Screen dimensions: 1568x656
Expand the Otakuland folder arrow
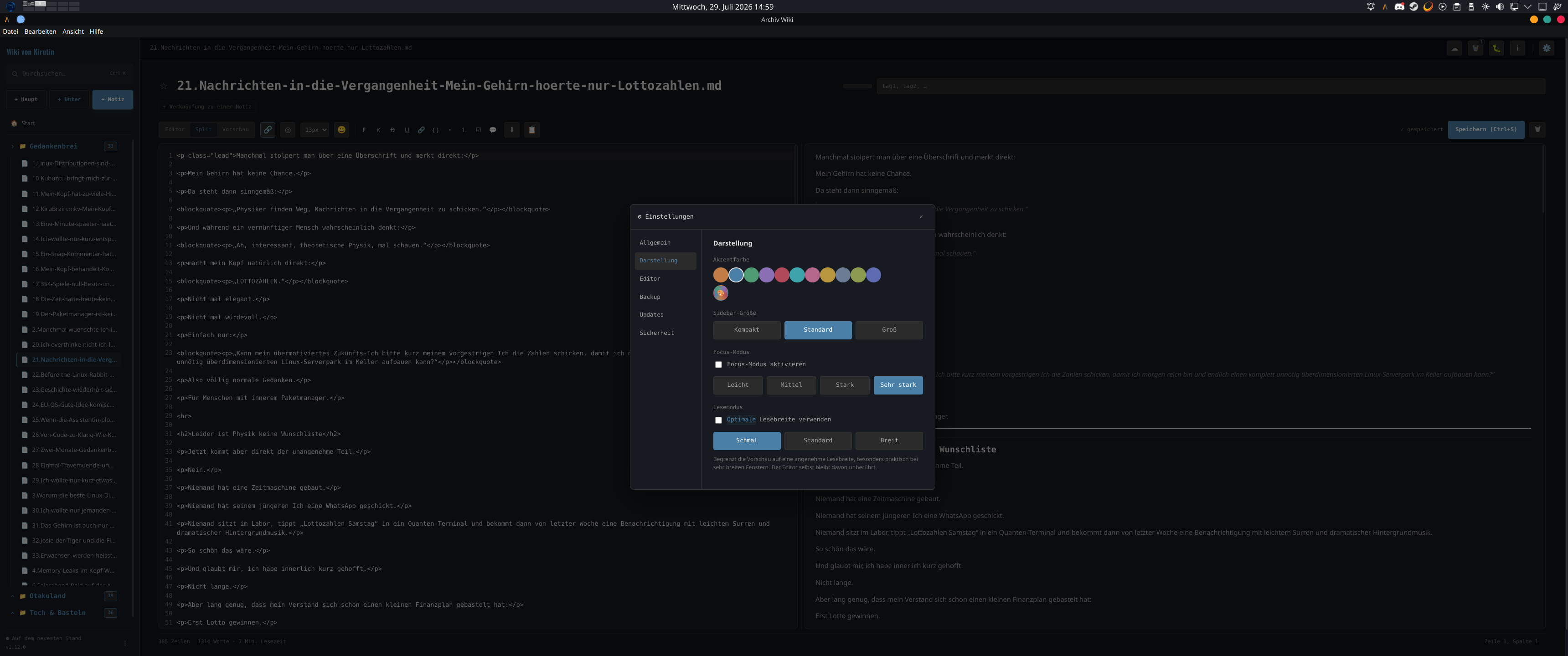(12, 596)
